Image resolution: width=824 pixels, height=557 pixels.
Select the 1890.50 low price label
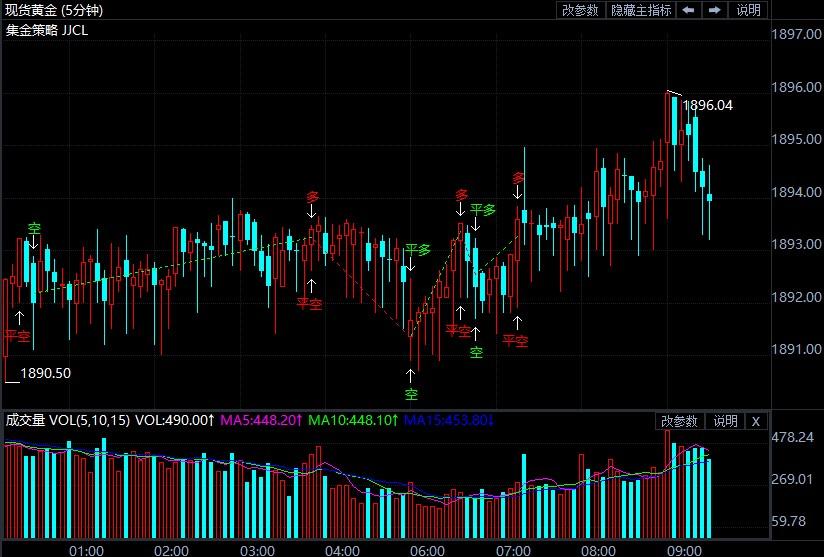point(45,374)
